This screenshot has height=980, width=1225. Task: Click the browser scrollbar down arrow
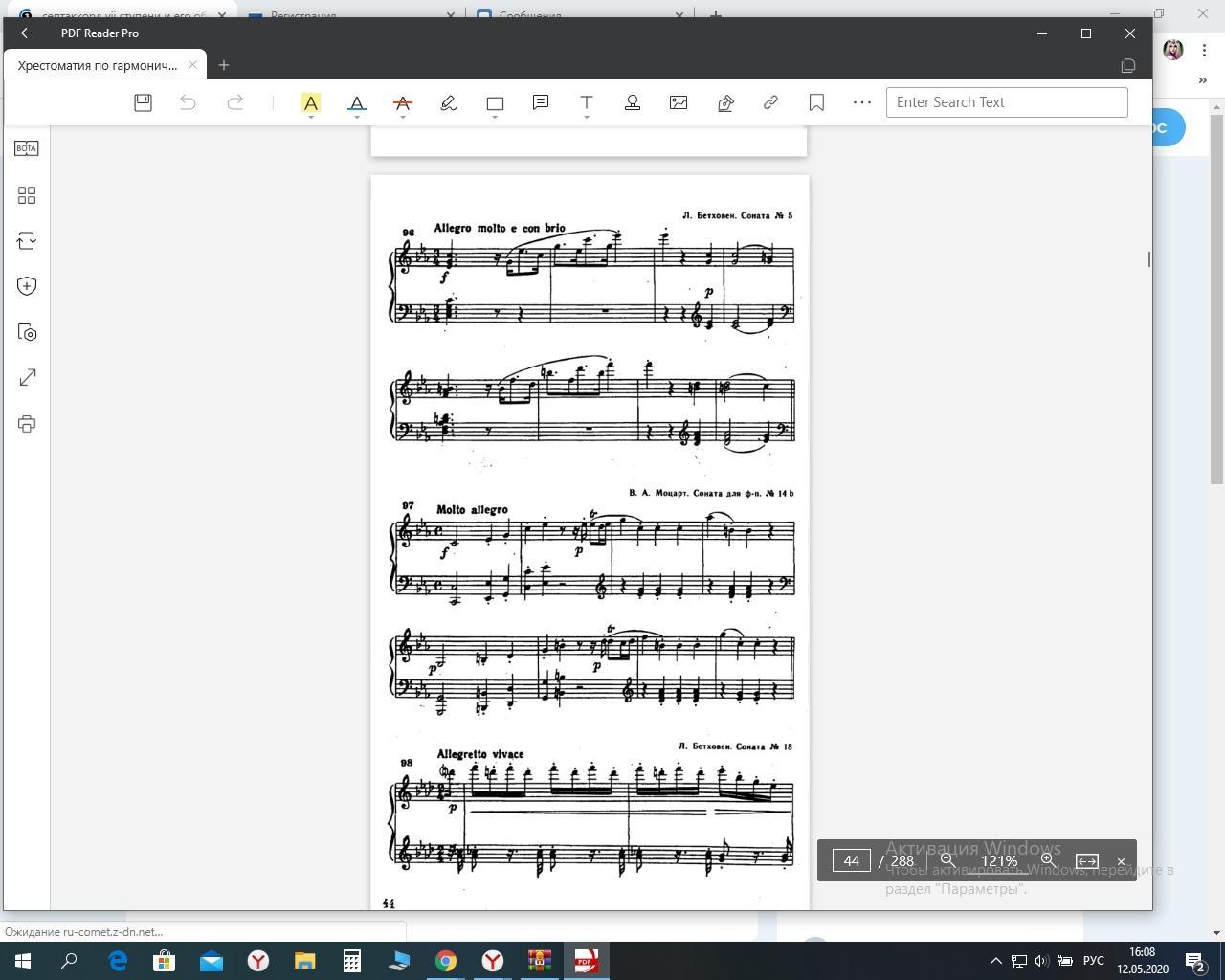click(x=1217, y=932)
